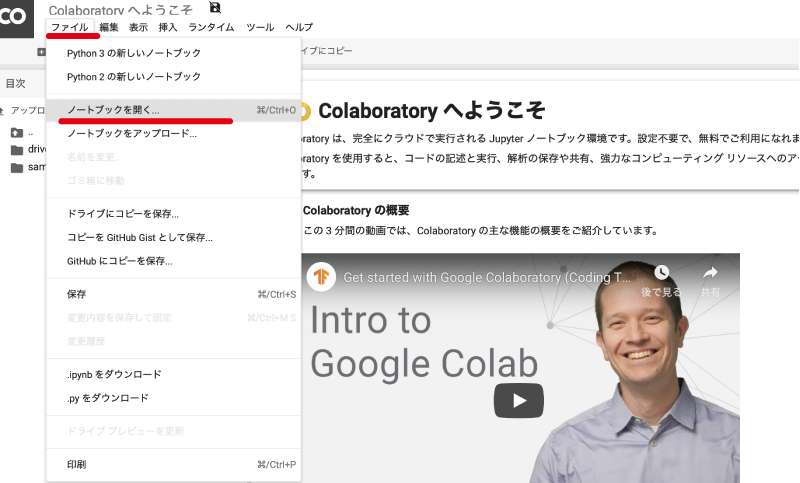Viewport: 800px width, 483px height.
Task: Click the アップロード button in file pane
Action: (x=23, y=110)
